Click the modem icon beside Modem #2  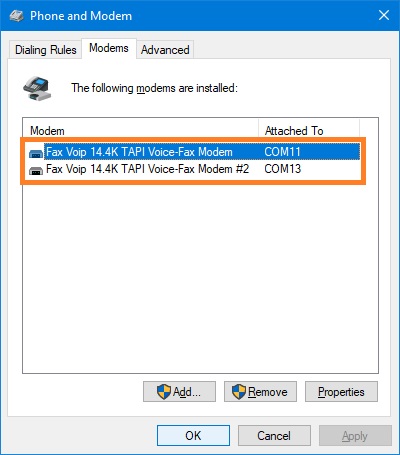pos(36,170)
